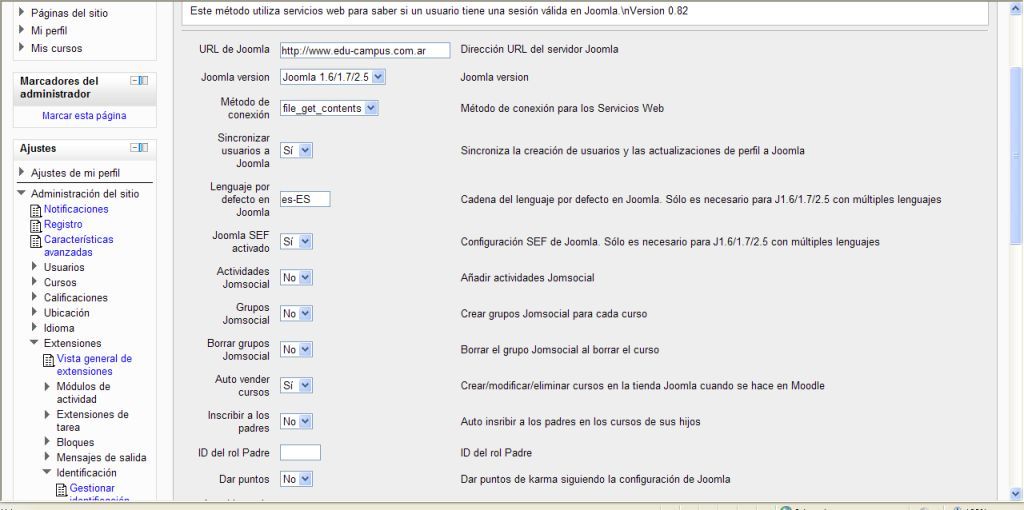Viewport: 1024px width, 510px height.
Task: Change the Sincronizar usuarios a Joomla dropdown
Action: click(x=297, y=150)
